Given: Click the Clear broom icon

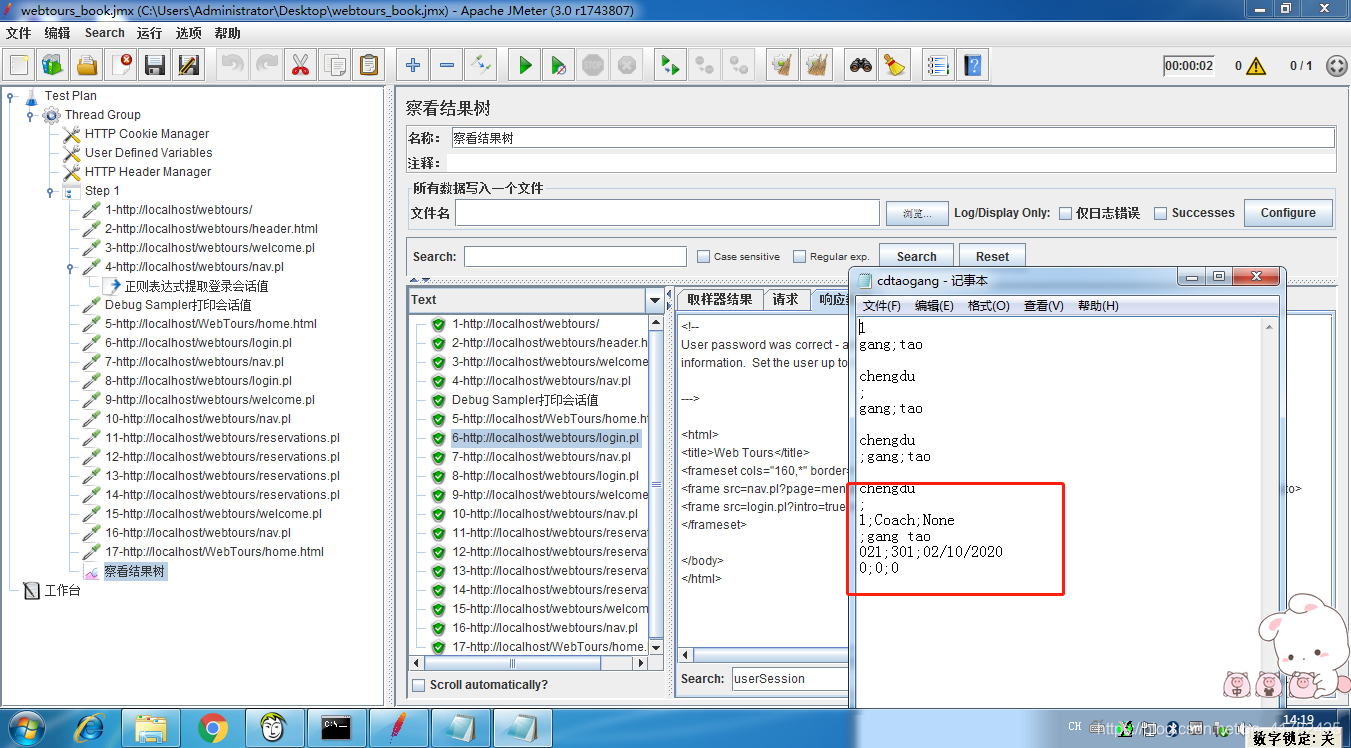Looking at the screenshot, I should (783, 66).
